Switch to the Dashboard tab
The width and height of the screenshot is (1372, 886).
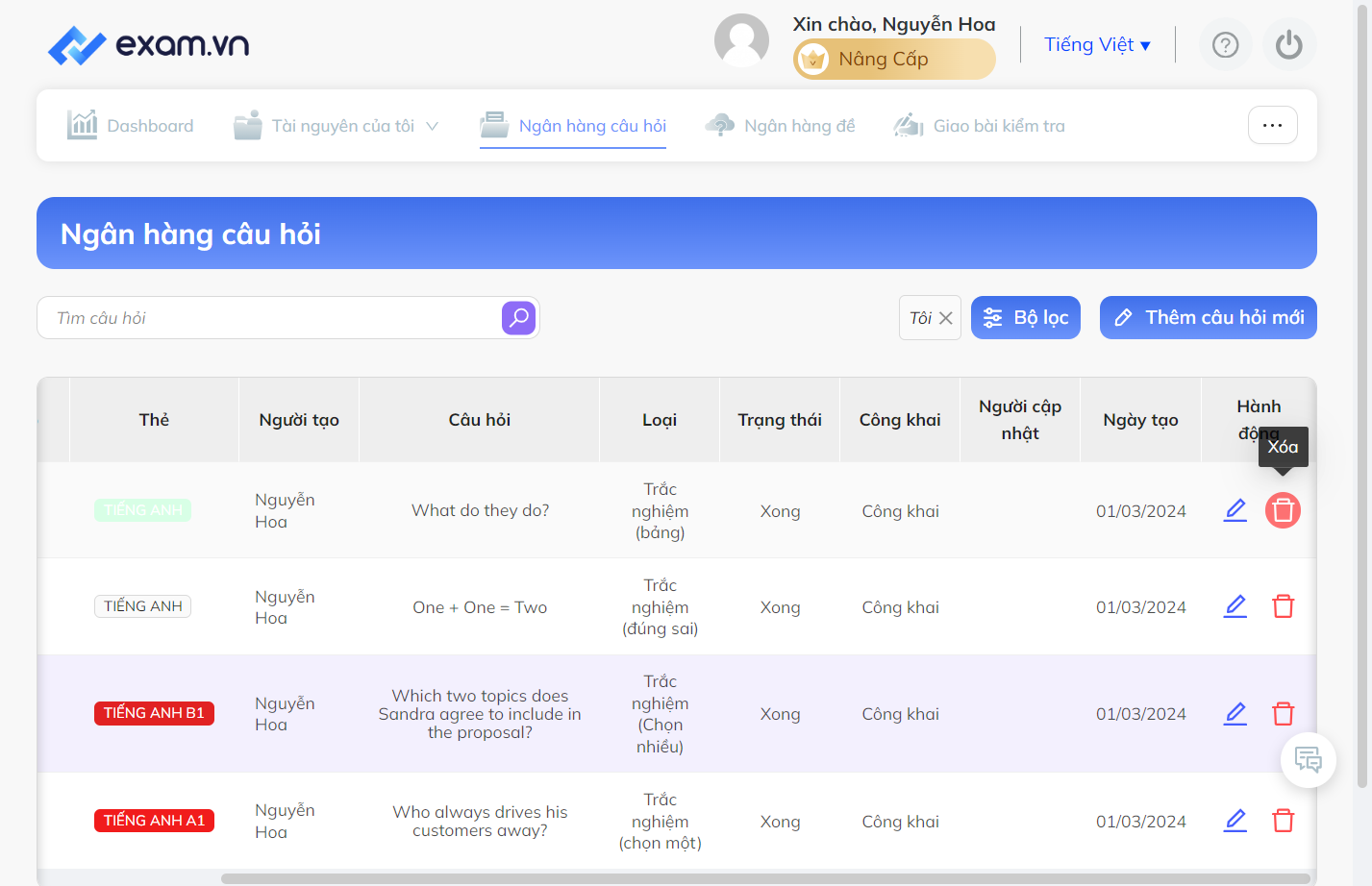pos(131,126)
